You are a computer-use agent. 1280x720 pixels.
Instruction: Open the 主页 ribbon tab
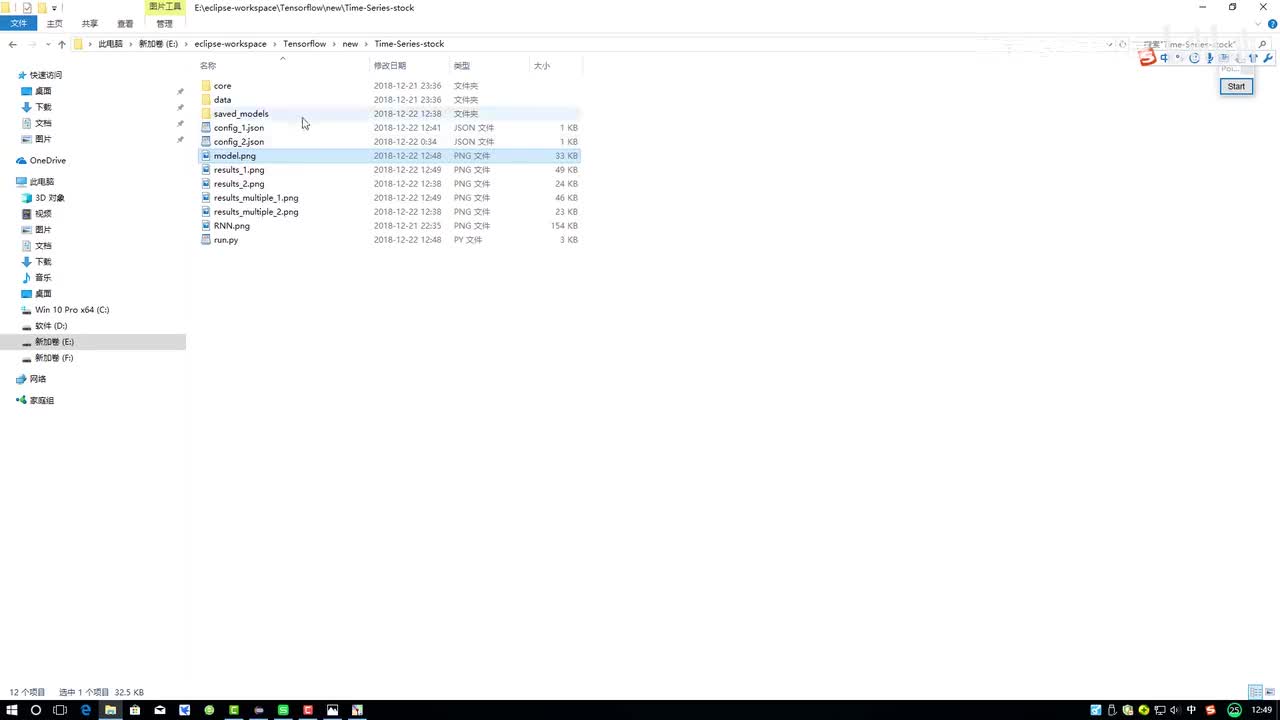(x=54, y=23)
